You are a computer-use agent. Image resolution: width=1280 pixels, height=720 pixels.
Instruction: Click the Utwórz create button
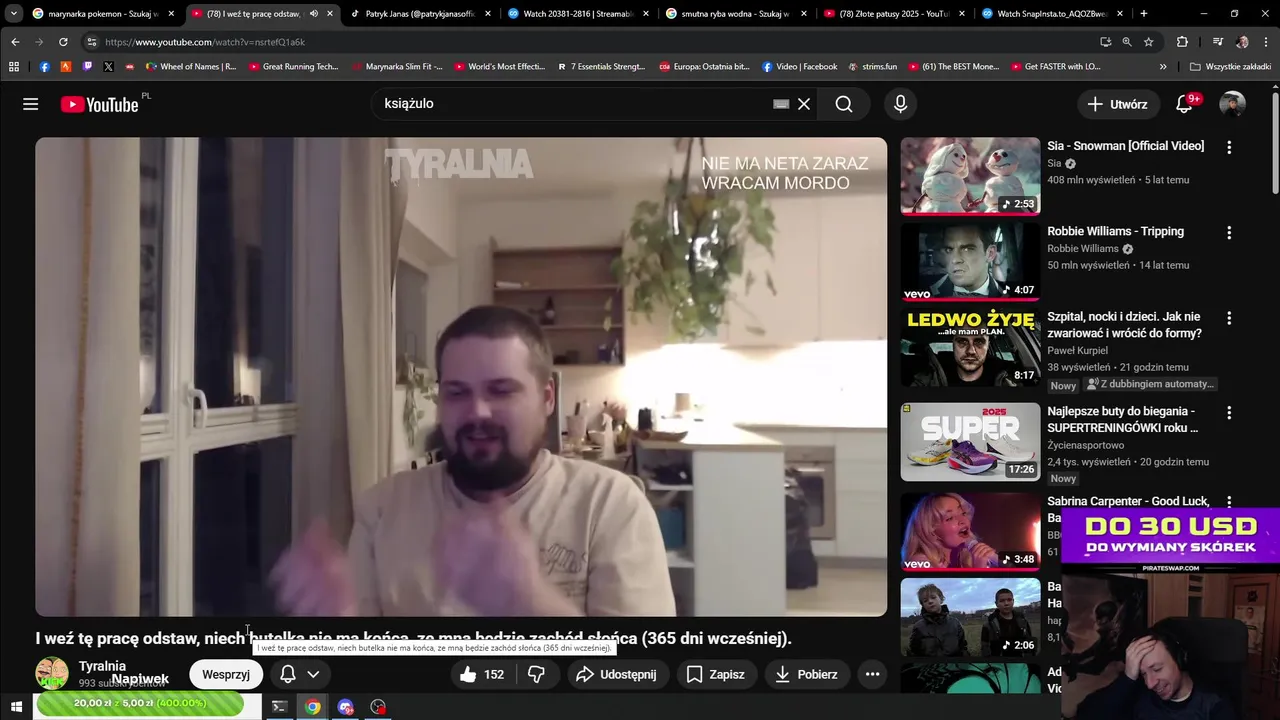[1117, 104]
